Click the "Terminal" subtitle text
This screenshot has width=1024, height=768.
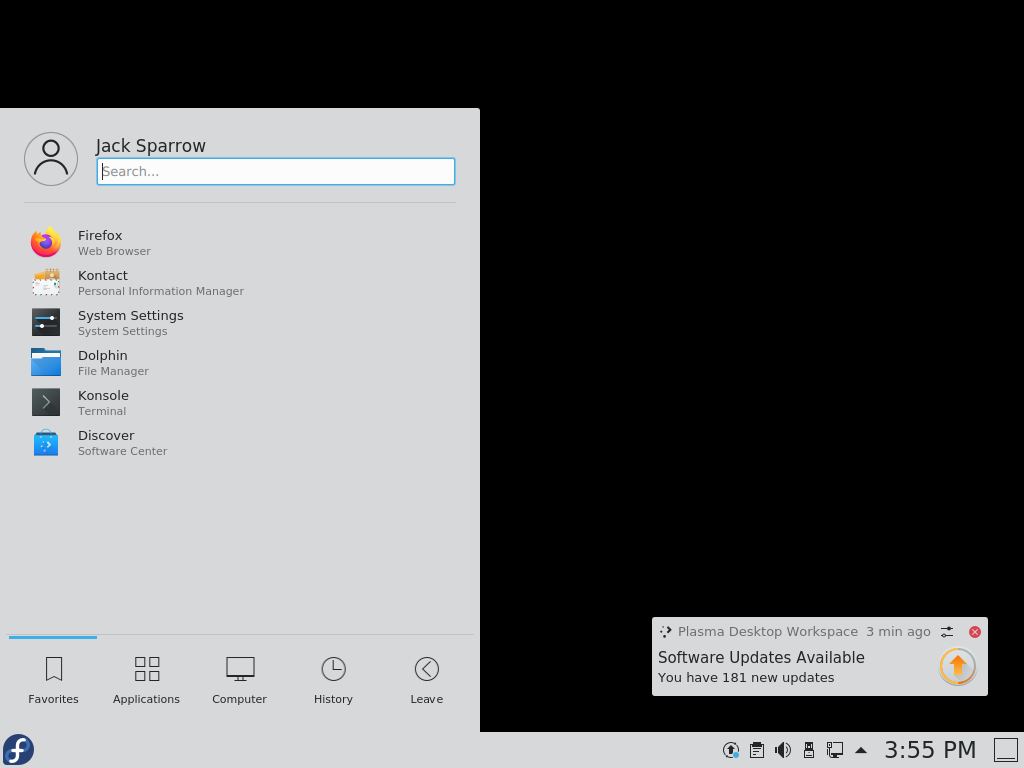(x=102, y=411)
